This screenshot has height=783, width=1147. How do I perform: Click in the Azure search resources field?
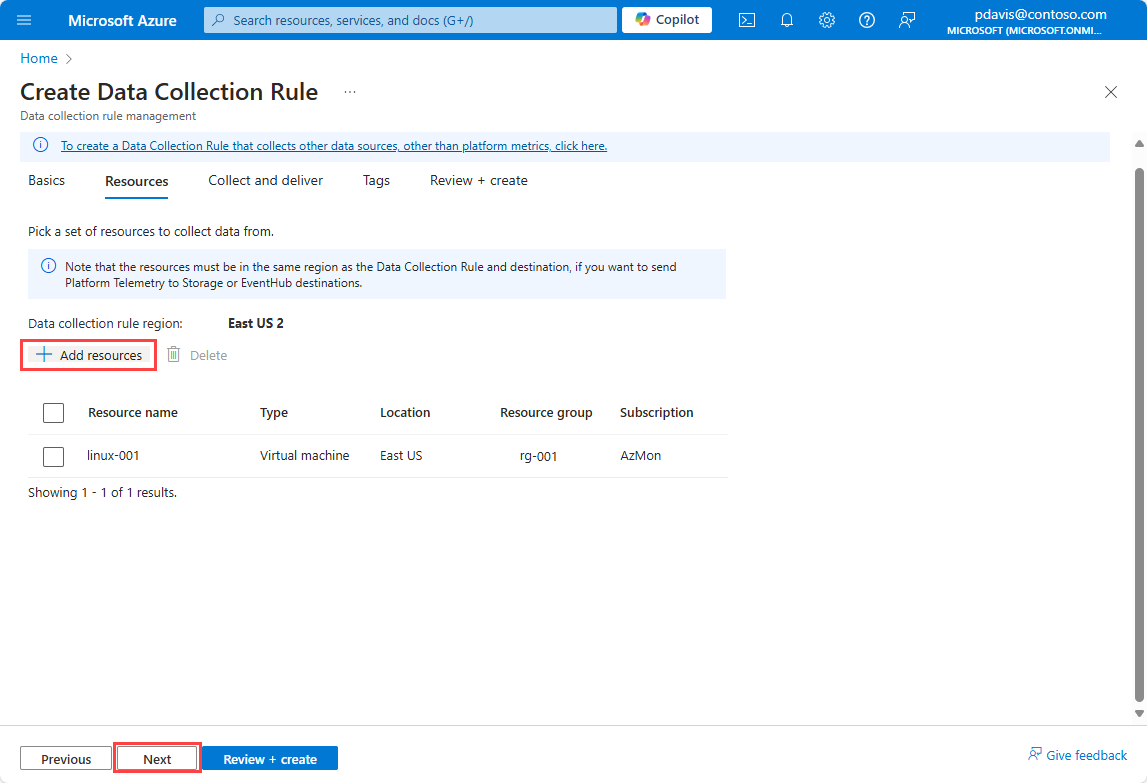pos(410,20)
